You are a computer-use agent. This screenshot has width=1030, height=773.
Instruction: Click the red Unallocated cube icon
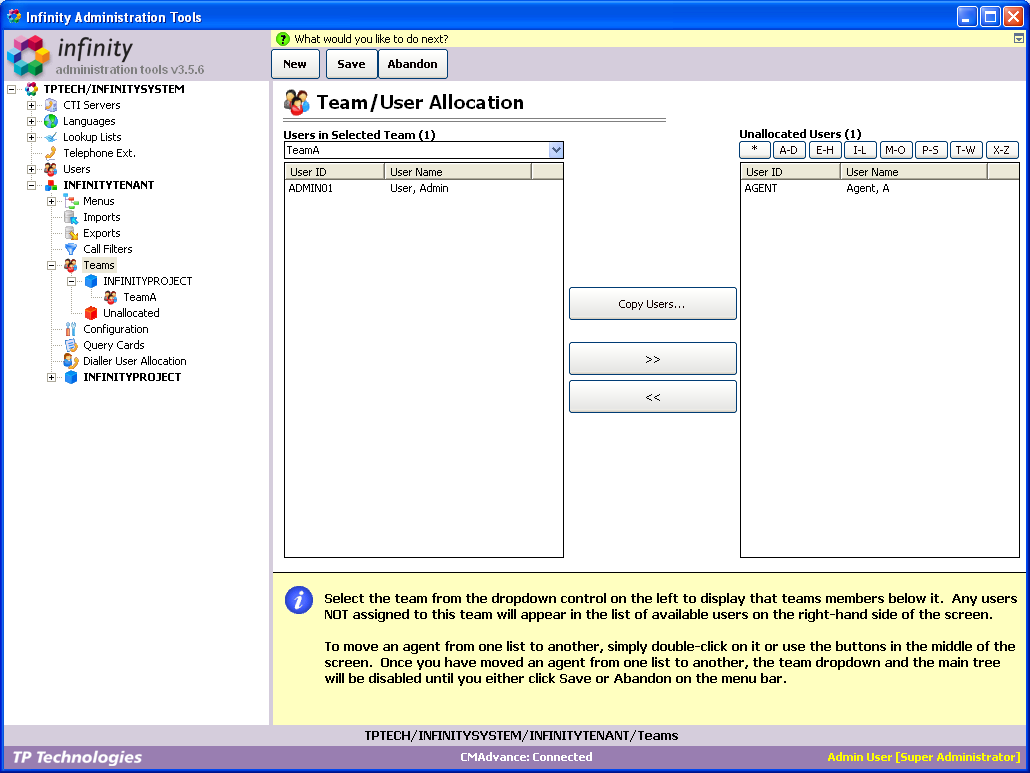pyautogui.click(x=91, y=313)
